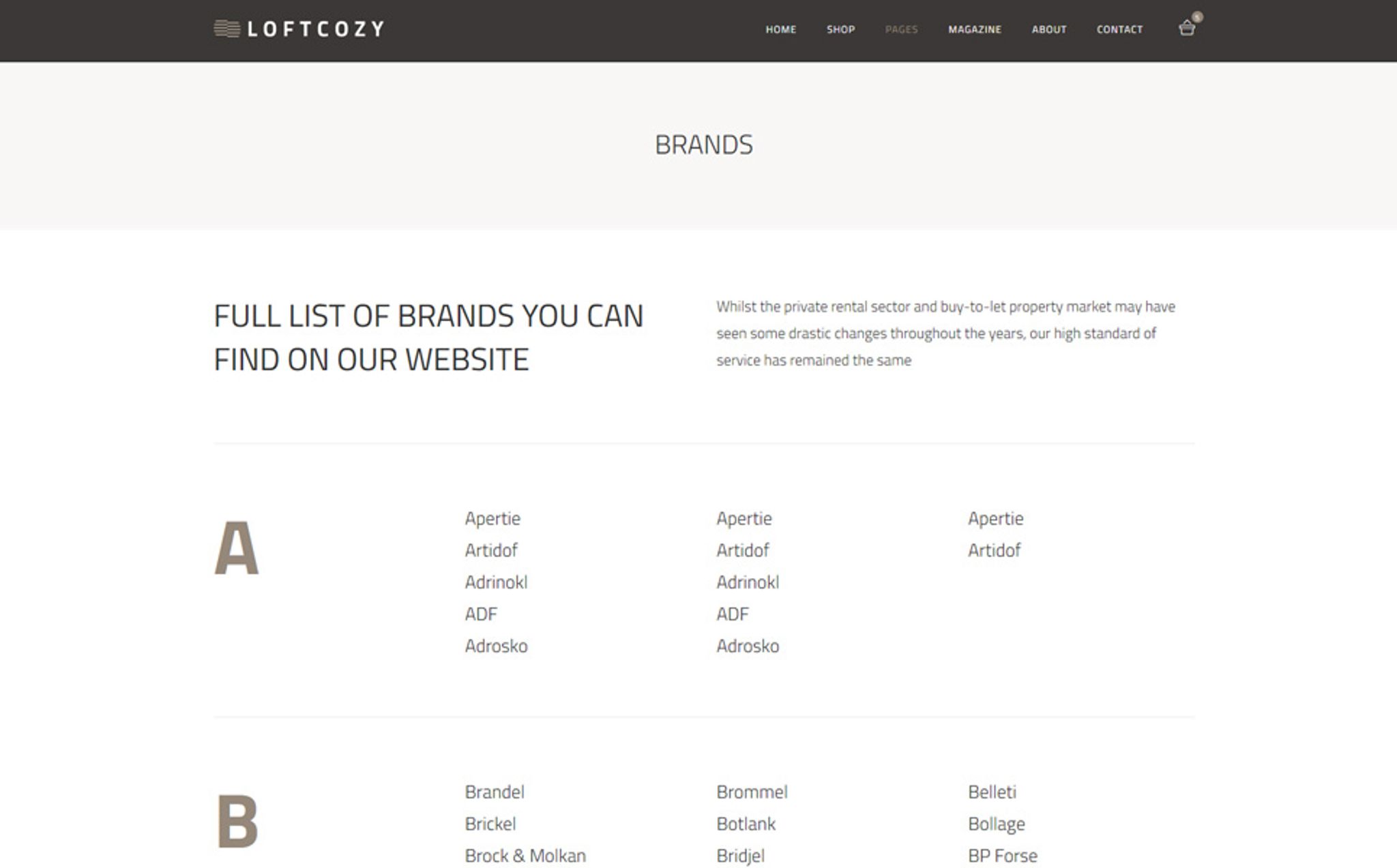Viewport: 1397px width, 868px height.
Task: Select the Pages menu item
Action: (901, 29)
